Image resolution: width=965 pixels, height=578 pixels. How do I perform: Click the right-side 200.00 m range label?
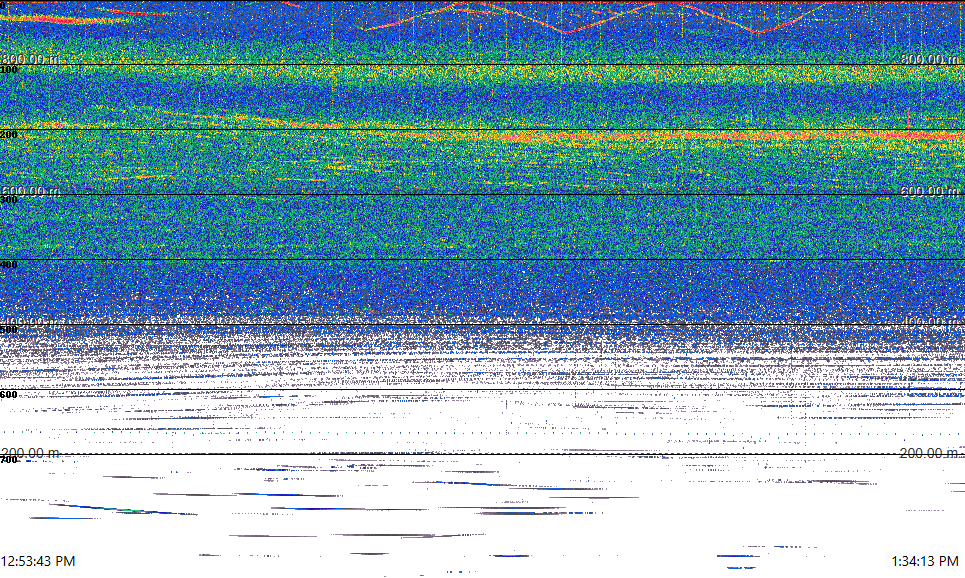click(930, 454)
